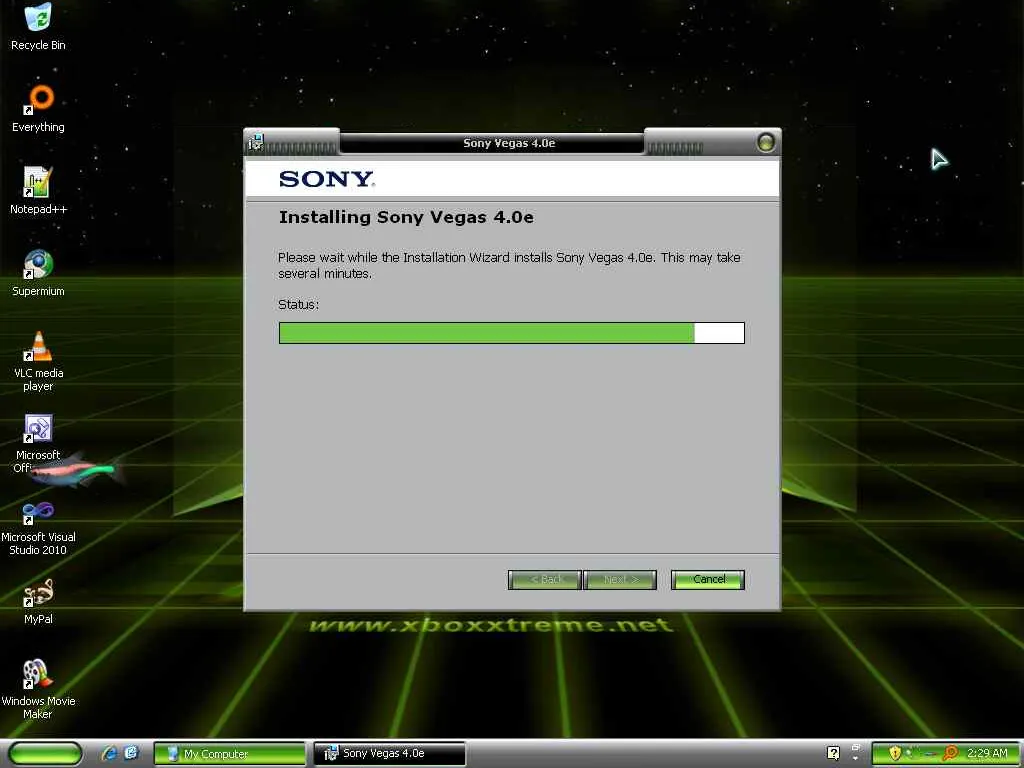This screenshot has width=1024, height=768.
Task: Select the Microsoft Visual Studio 2010 shortcut
Action: 38,526
